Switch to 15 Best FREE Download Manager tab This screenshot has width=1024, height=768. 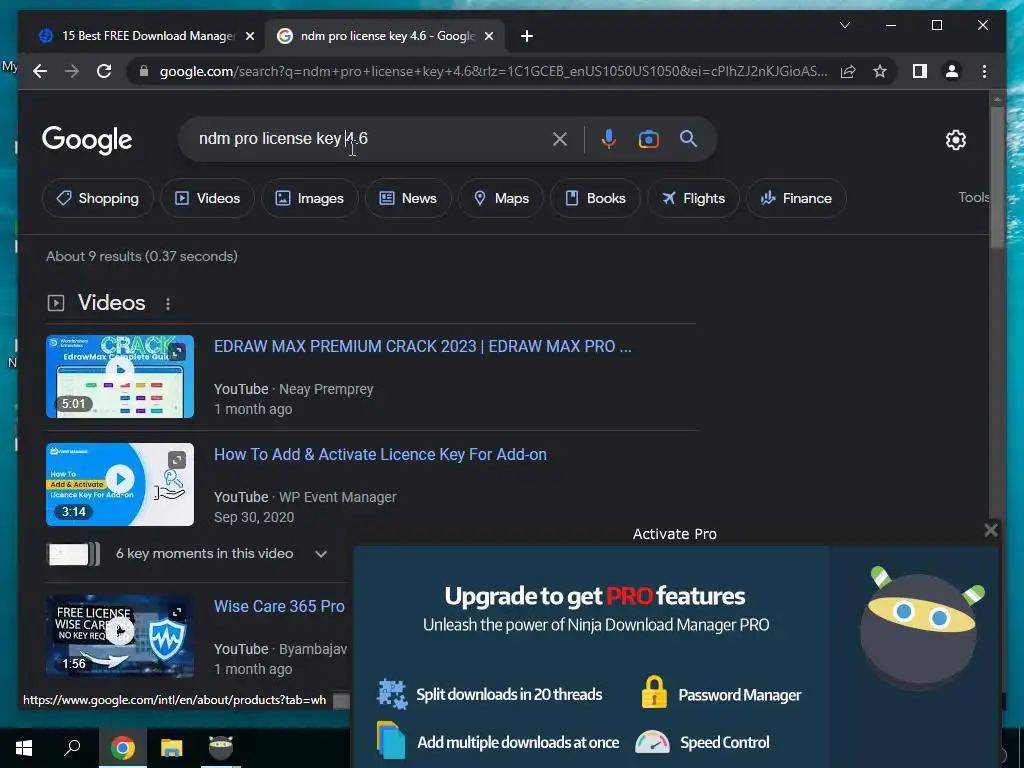146,36
